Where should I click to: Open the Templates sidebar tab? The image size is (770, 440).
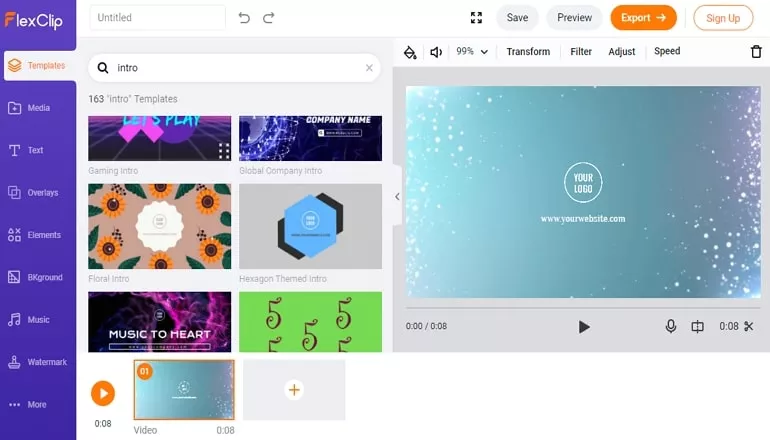[39, 65]
